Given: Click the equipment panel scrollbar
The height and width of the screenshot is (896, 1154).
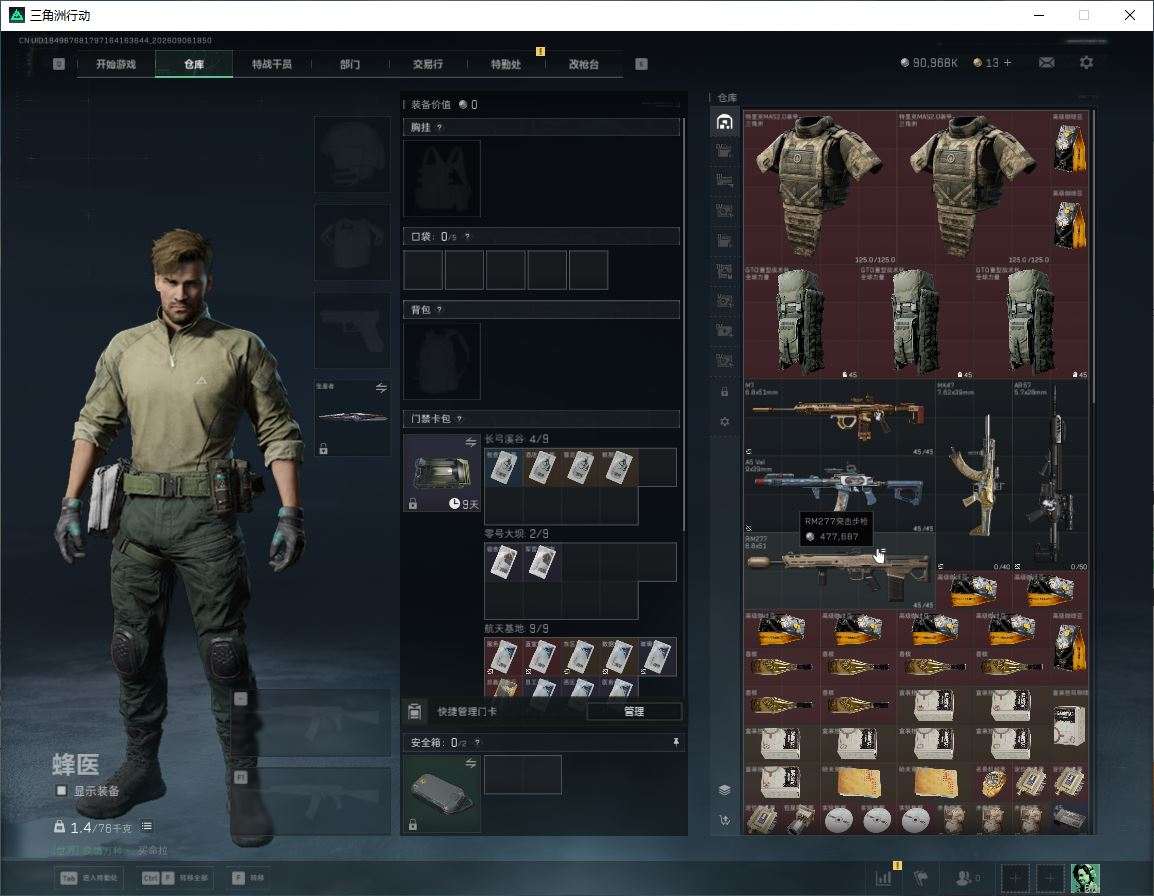Looking at the screenshot, I should (x=684, y=324).
